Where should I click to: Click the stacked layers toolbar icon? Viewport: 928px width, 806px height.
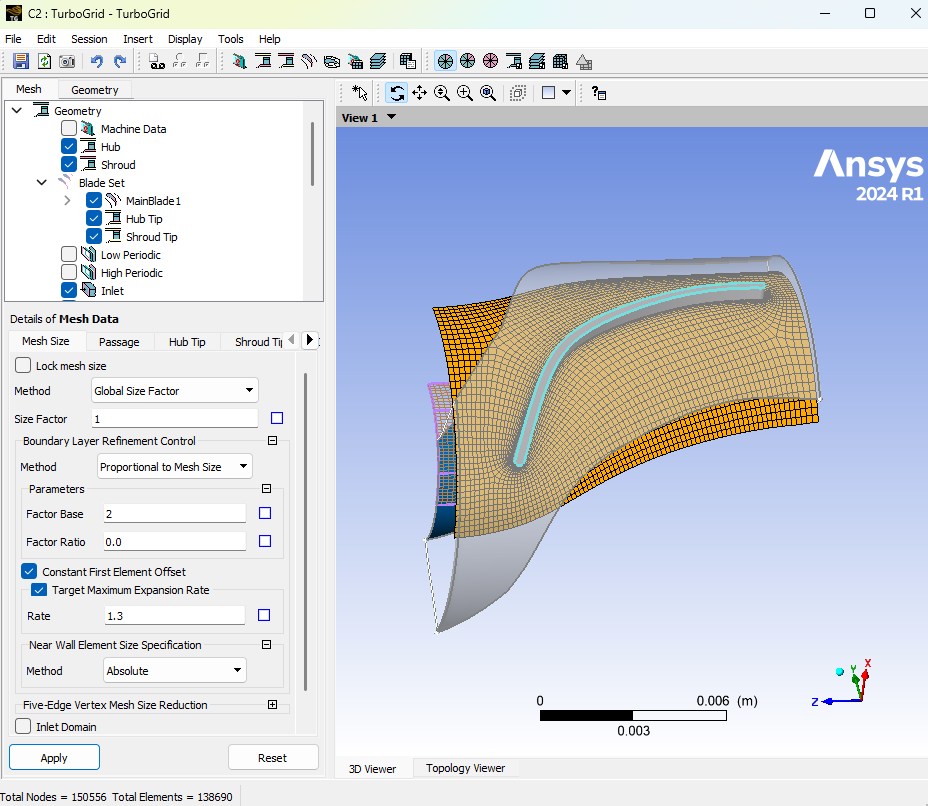pos(378,61)
